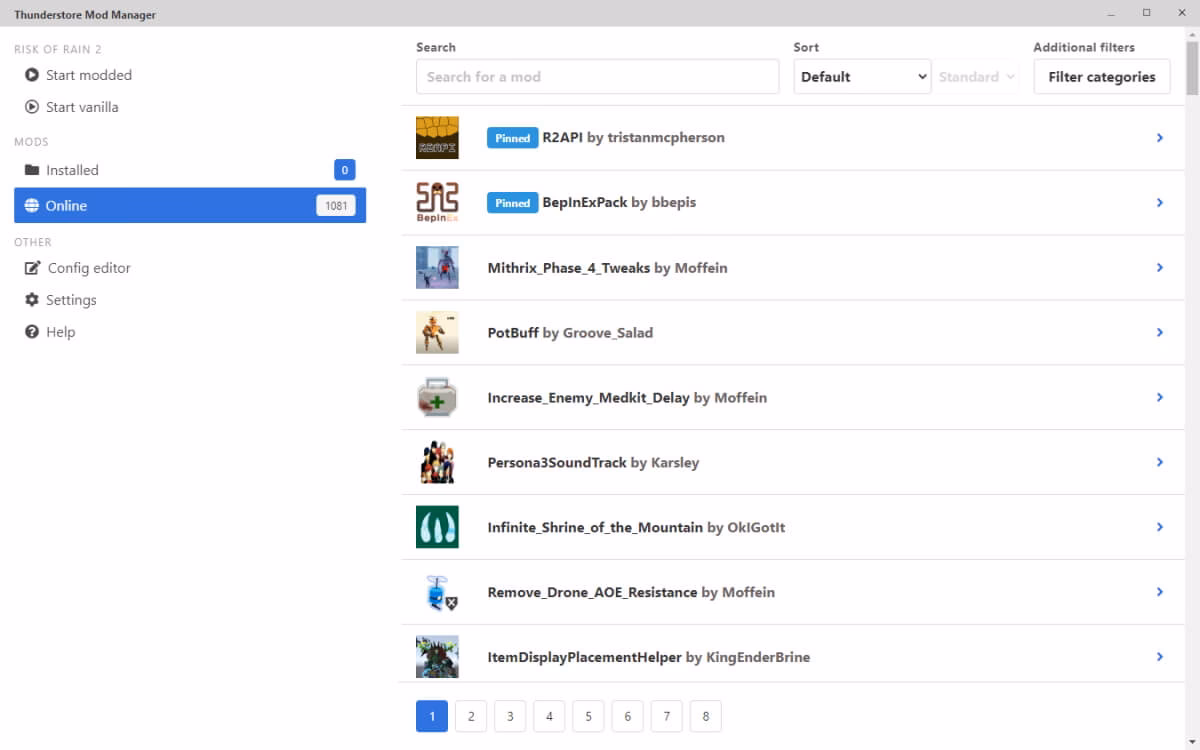This screenshot has width=1200, height=750.
Task: Open the R2API mod thumbnail
Action: tap(437, 138)
